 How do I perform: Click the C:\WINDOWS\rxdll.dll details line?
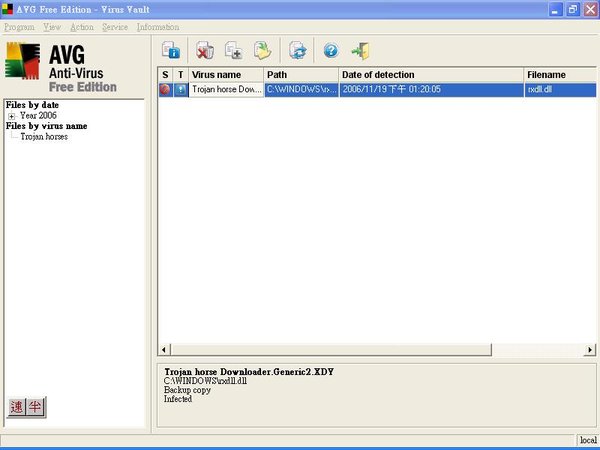pyautogui.click(x=205, y=381)
